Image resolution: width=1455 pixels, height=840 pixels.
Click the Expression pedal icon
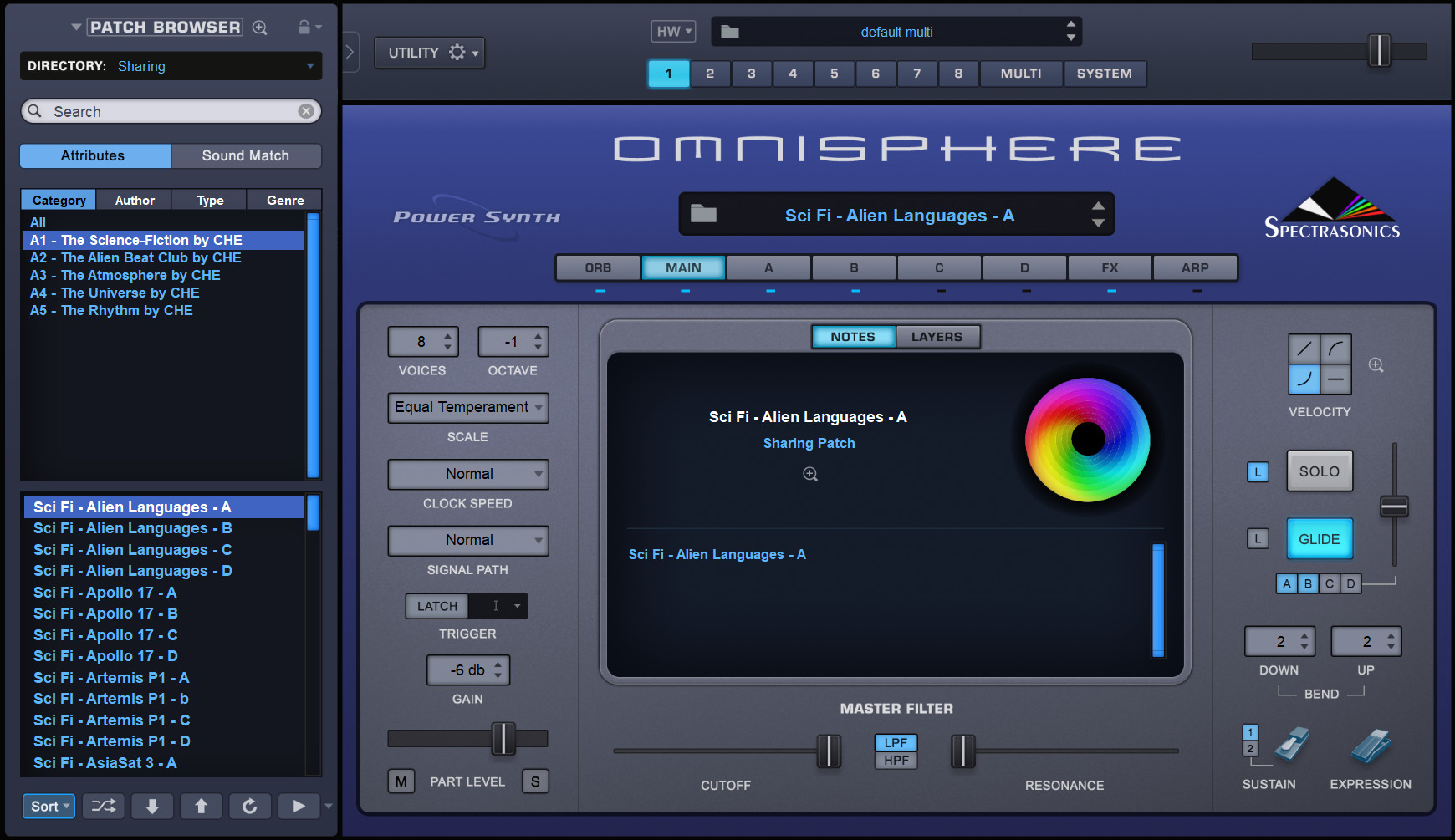(1371, 745)
